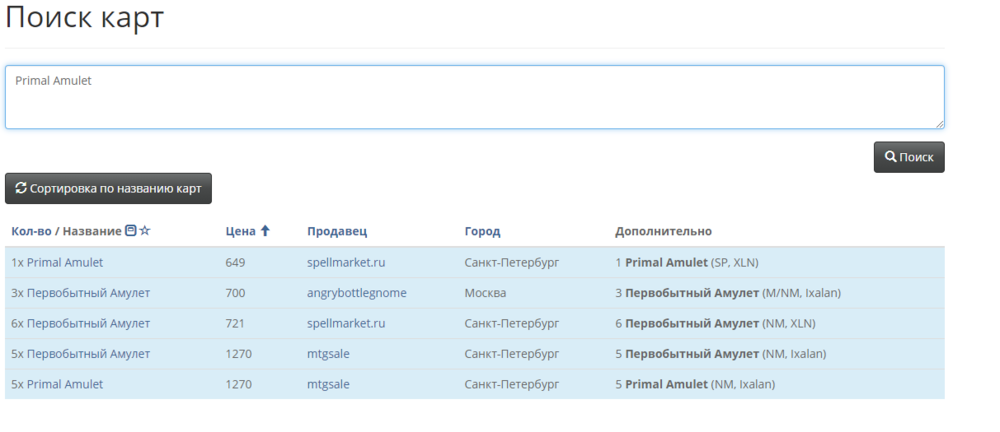Click the card image icon in name header
Viewport: 1000px width, 432px height.
pos(130,231)
